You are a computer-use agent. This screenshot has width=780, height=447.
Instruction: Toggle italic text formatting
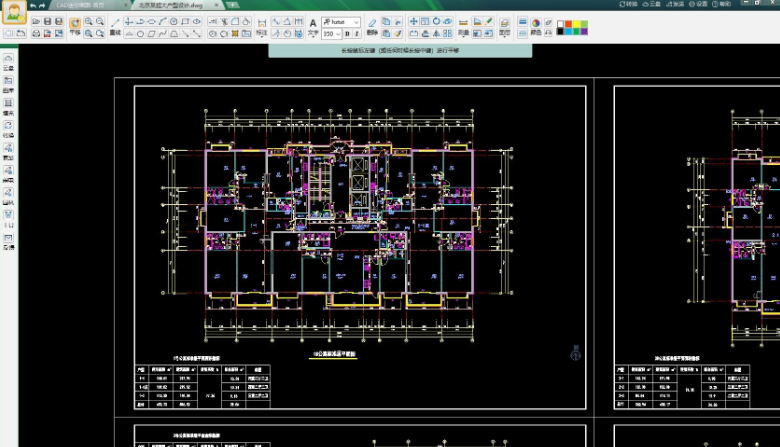[356, 34]
